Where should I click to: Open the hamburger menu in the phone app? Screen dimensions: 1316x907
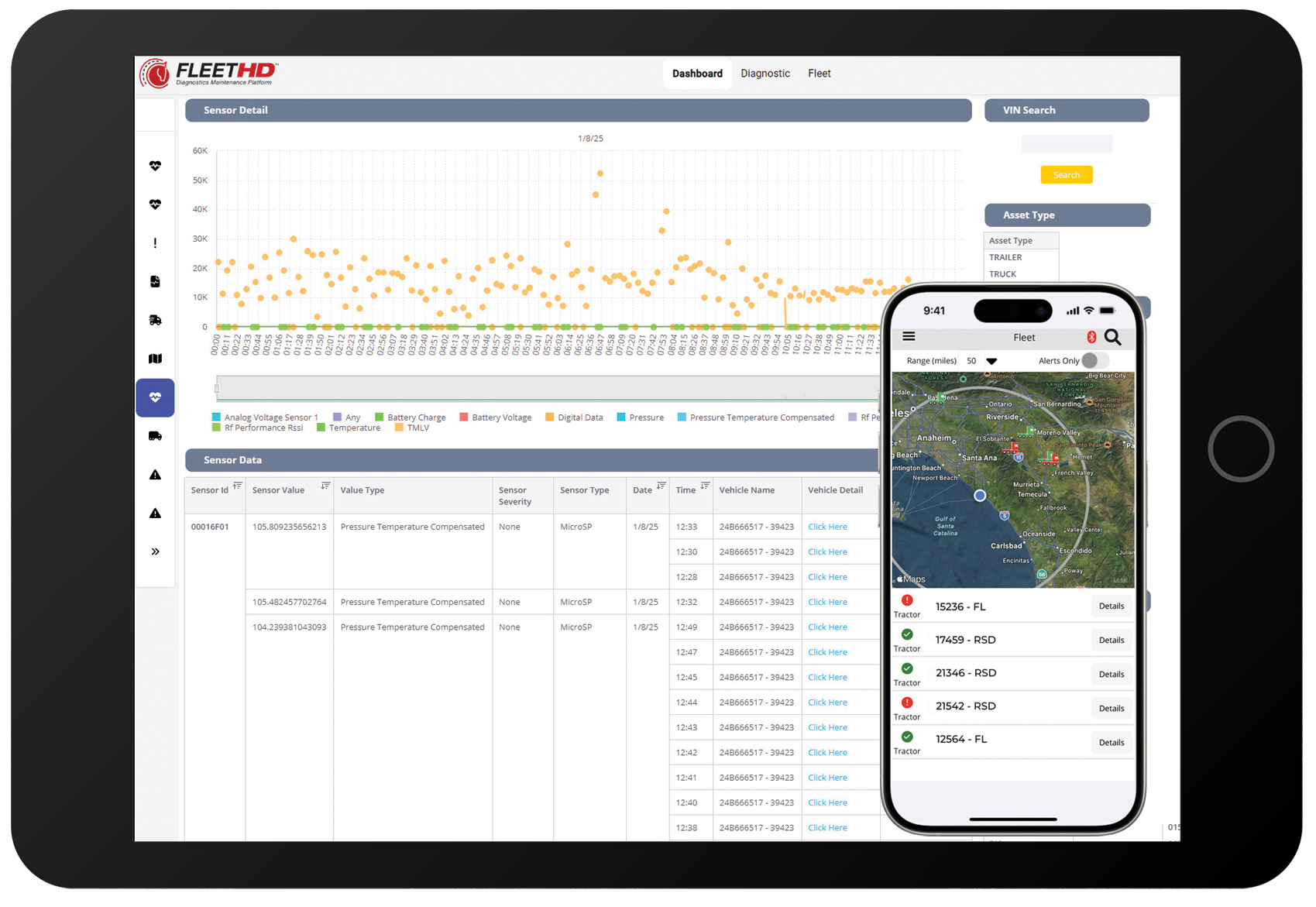point(909,337)
